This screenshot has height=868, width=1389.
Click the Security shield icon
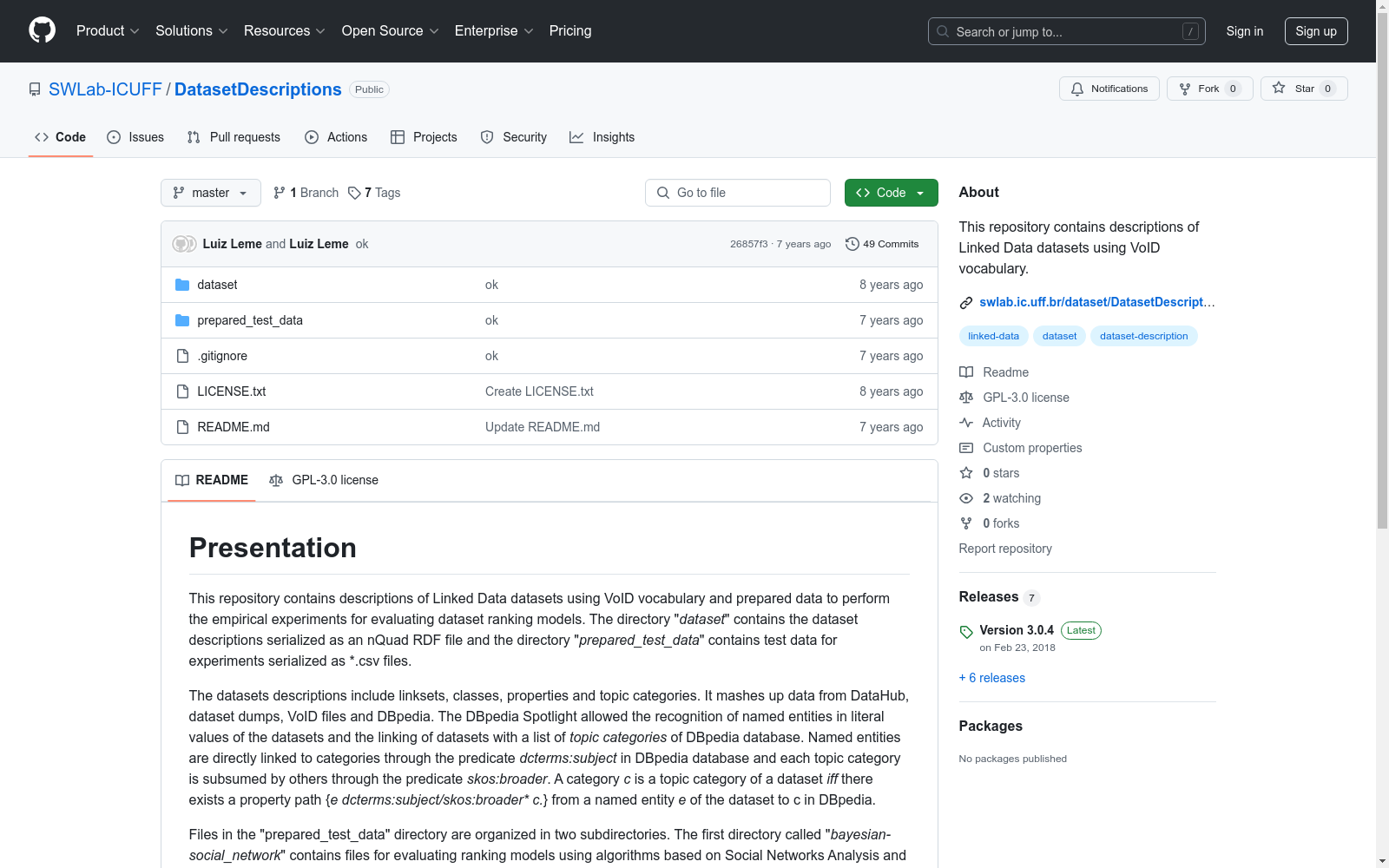(487, 137)
